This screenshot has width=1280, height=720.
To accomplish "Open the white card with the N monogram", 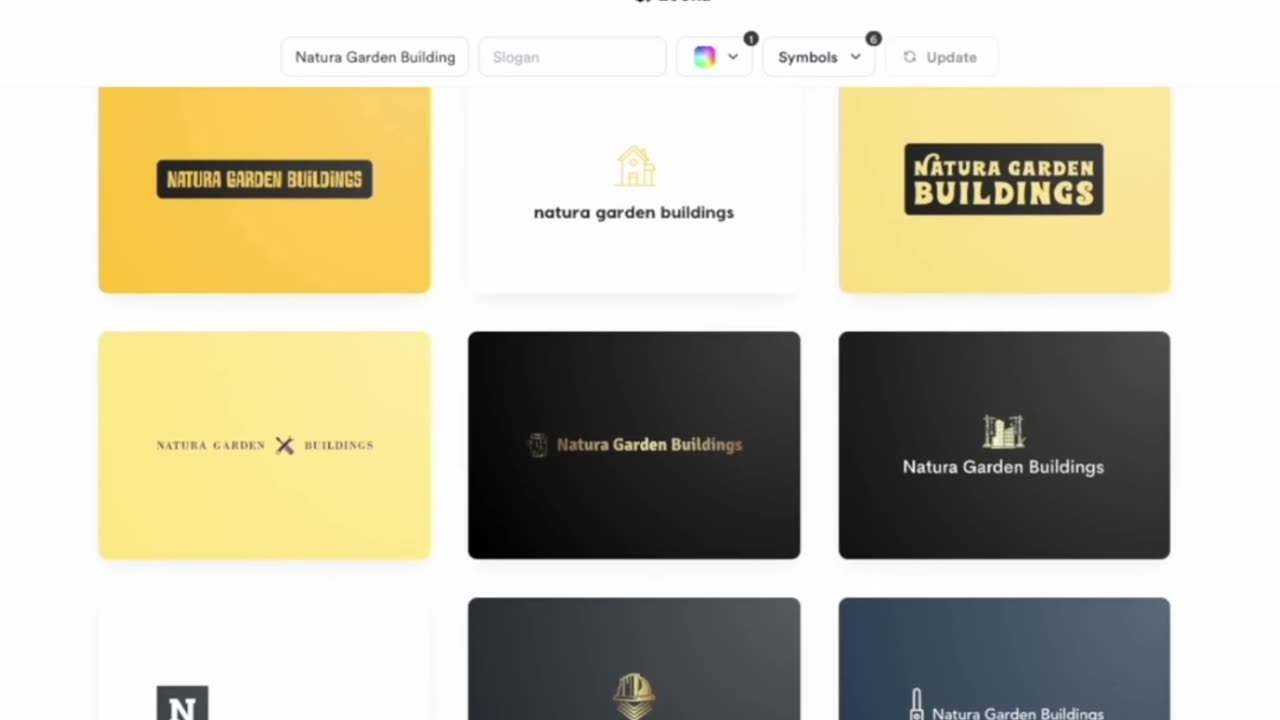I will (264, 659).
